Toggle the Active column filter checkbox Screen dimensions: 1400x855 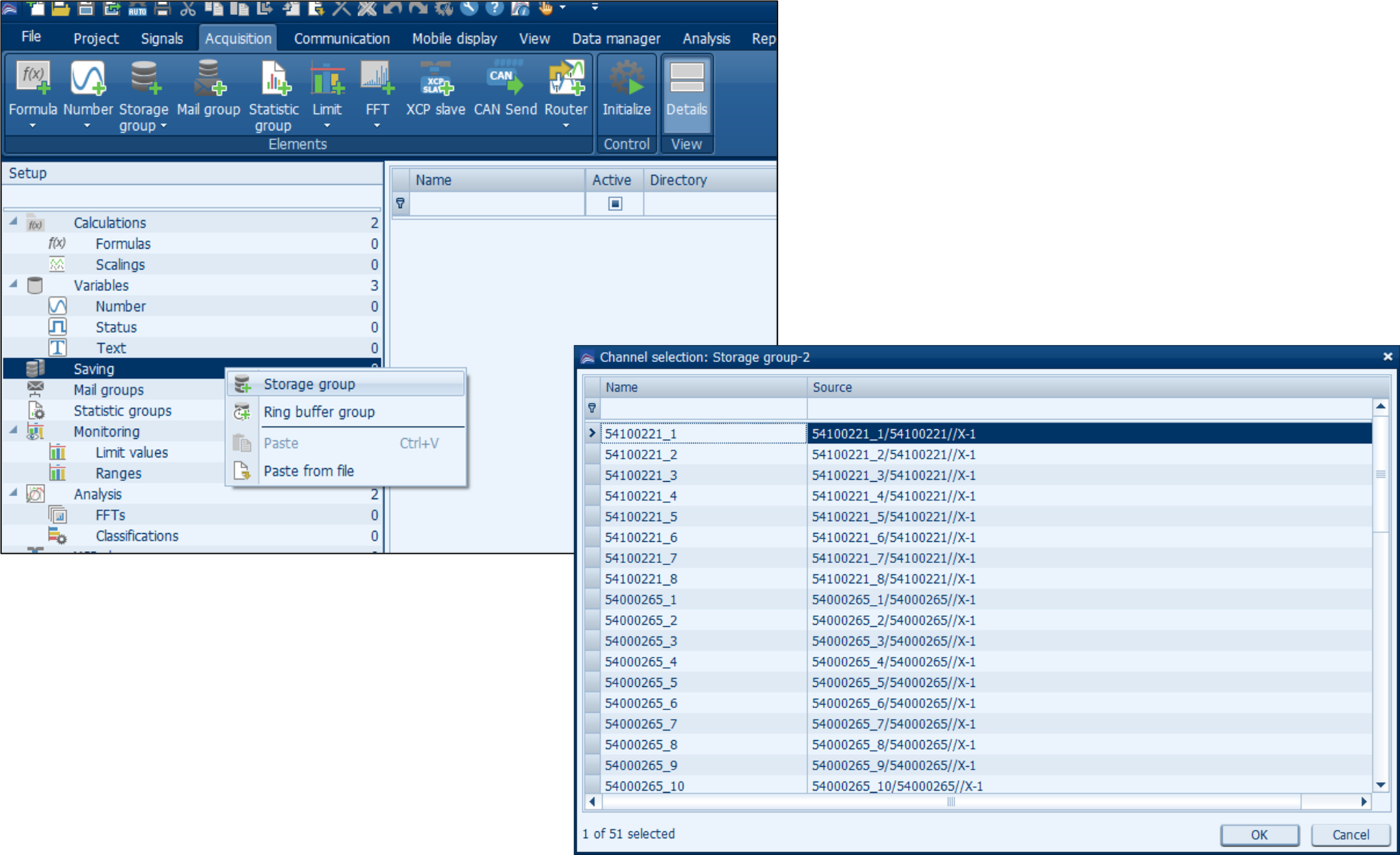615,204
